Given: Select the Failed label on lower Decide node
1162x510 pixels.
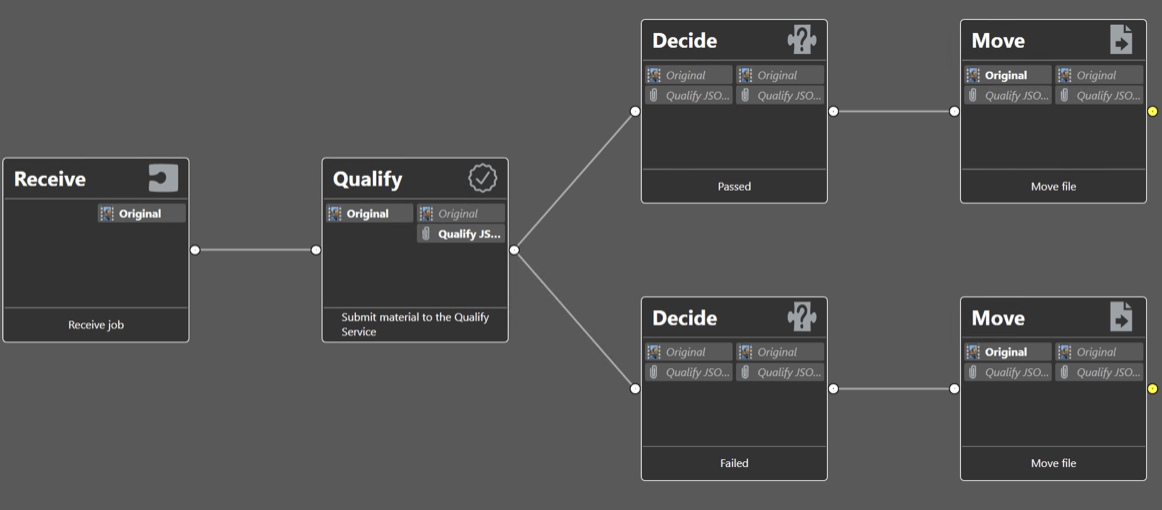Looking at the screenshot, I should pos(734,463).
